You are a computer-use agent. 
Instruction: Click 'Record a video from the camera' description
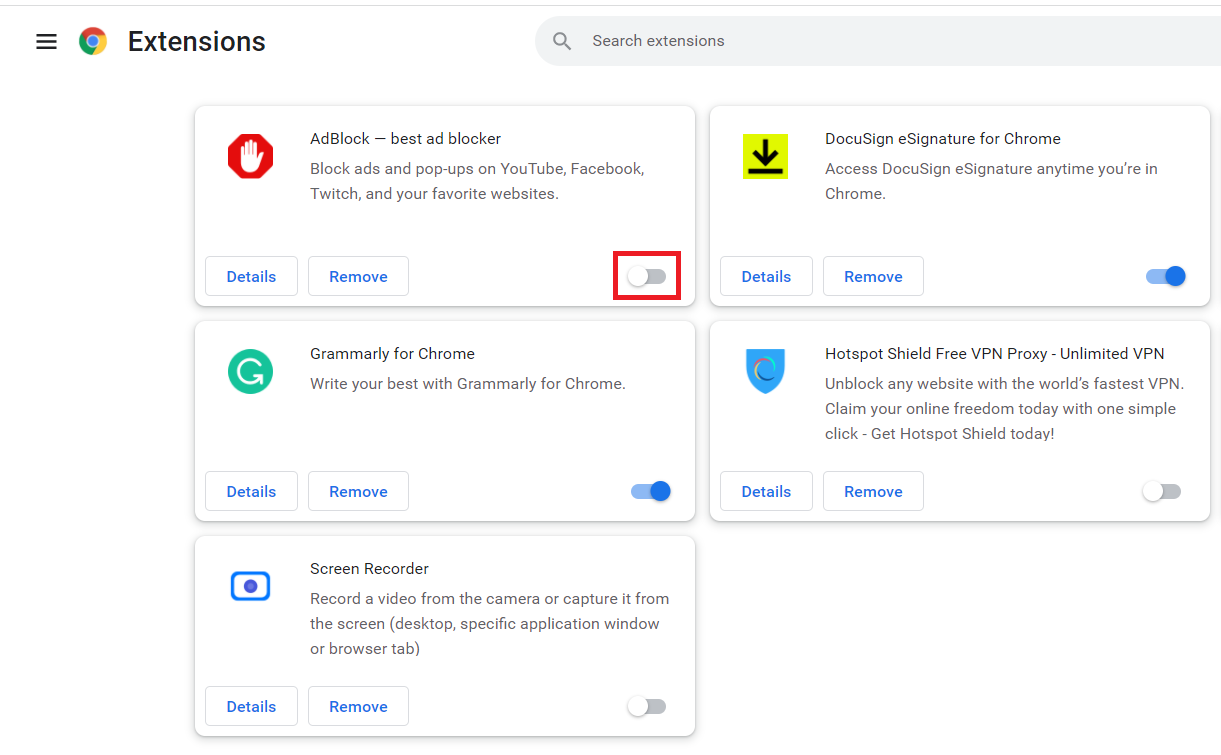490,623
